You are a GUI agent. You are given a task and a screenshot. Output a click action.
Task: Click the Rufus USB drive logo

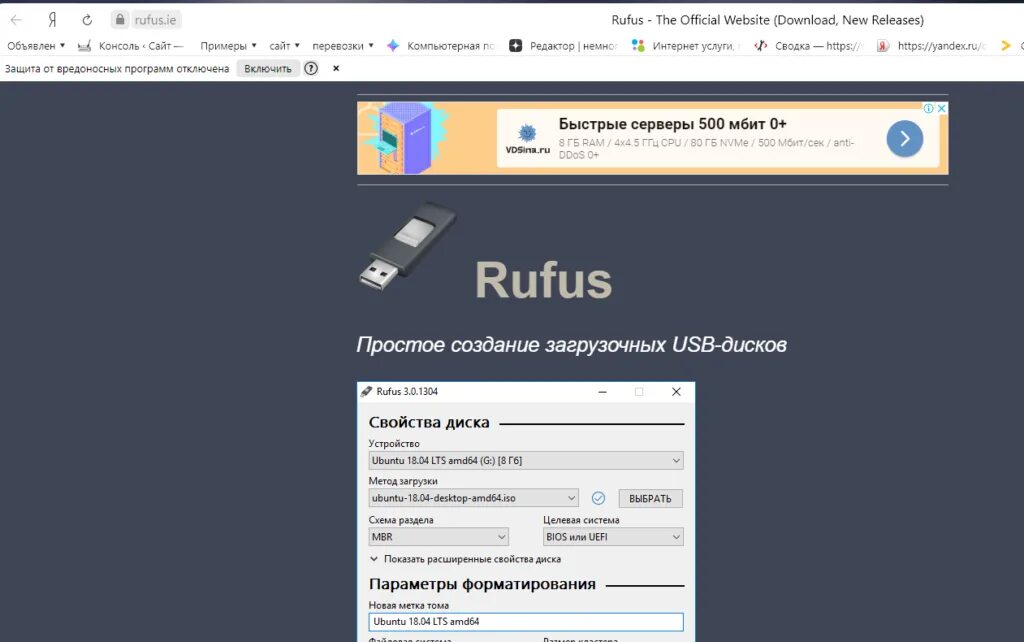(408, 247)
